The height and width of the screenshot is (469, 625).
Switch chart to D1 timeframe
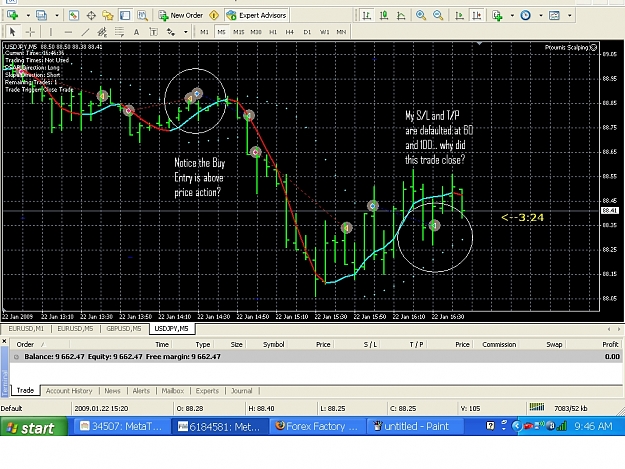click(x=307, y=32)
